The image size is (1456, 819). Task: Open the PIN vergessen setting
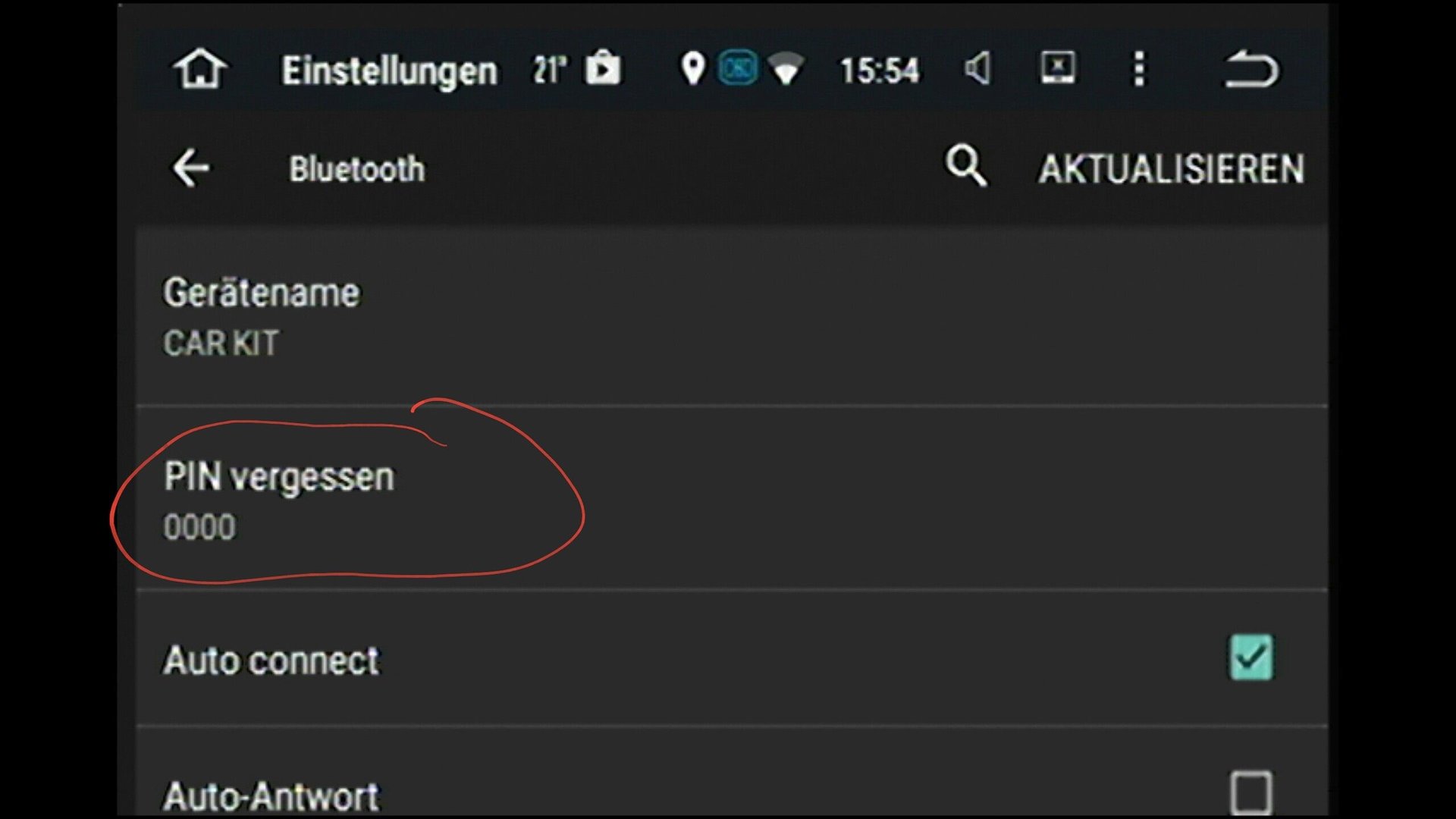coord(732,499)
